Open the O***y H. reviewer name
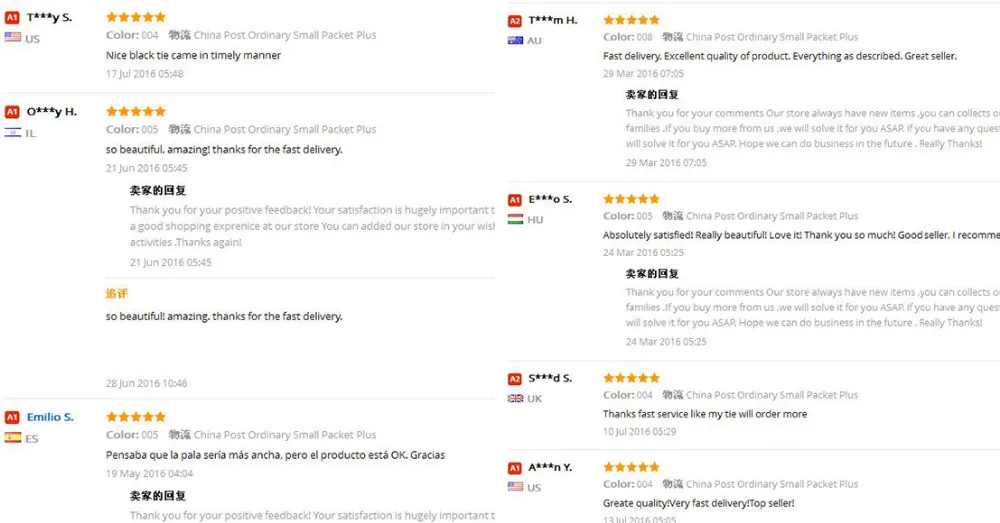Image resolution: width=1000 pixels, height=523 pixels. point(52,112)
